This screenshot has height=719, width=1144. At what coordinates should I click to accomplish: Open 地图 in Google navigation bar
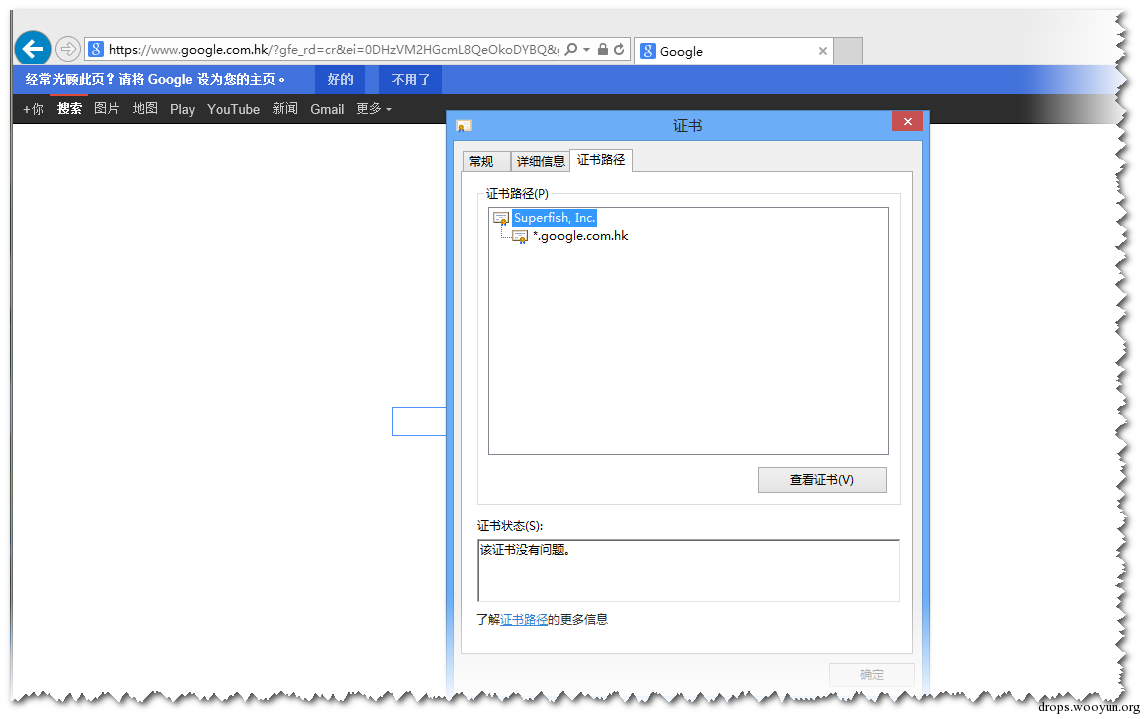click(145, 109)
